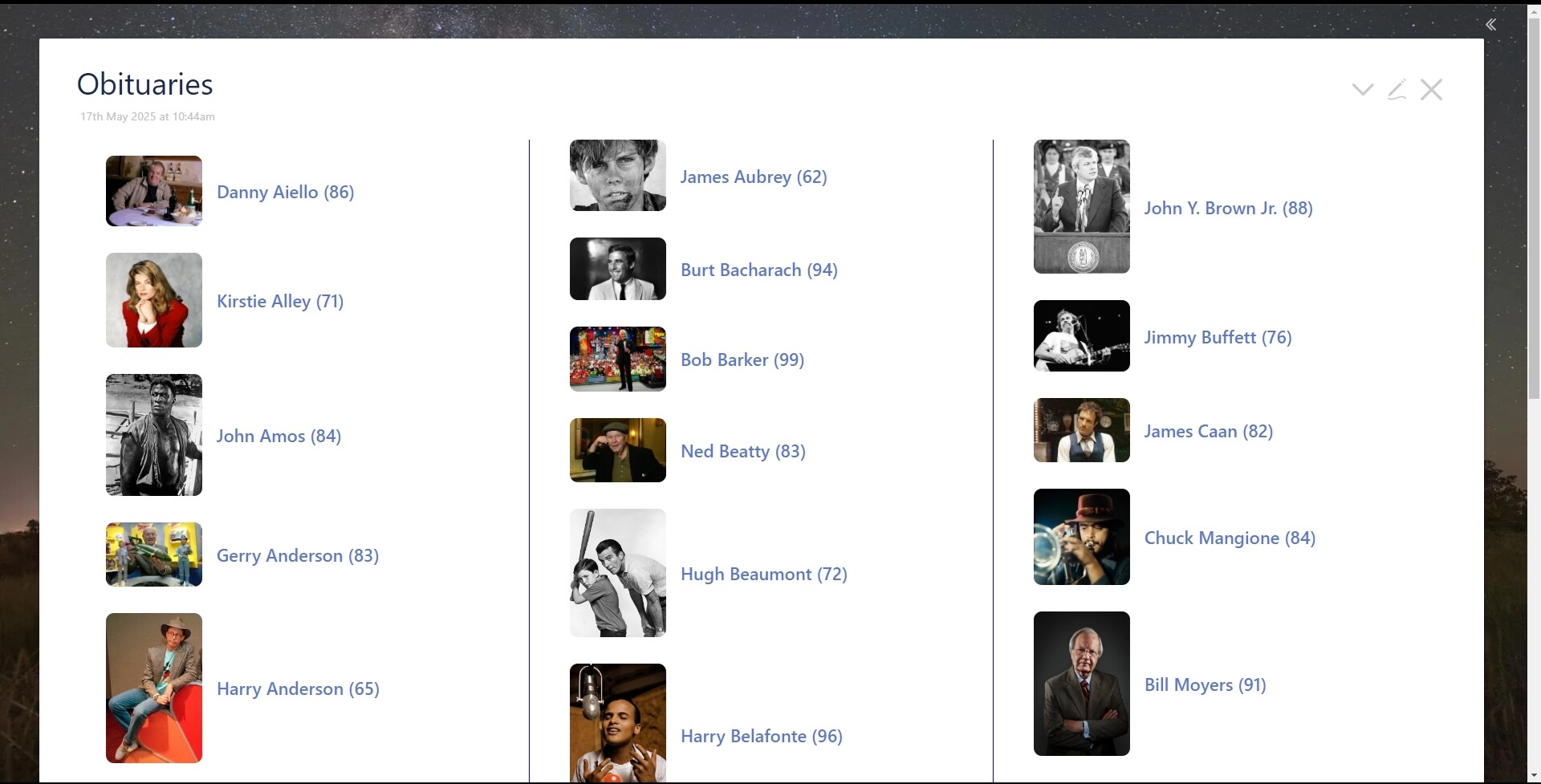The height and width of the screenshot is (784, 1541).
Task: Open the Ned Beatty (83) link
Action: coord(743,451)
